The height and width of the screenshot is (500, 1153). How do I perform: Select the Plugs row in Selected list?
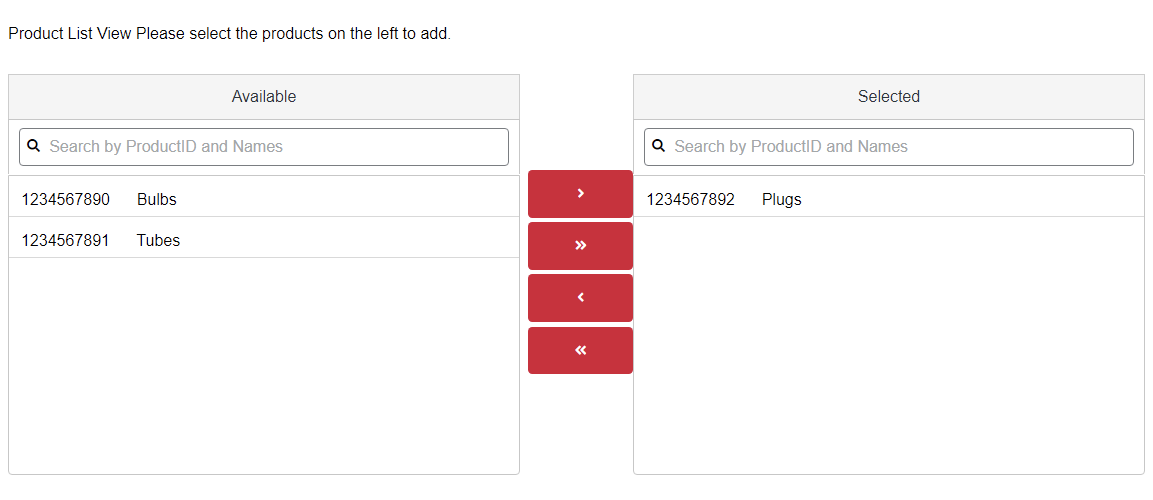point(889,199)
